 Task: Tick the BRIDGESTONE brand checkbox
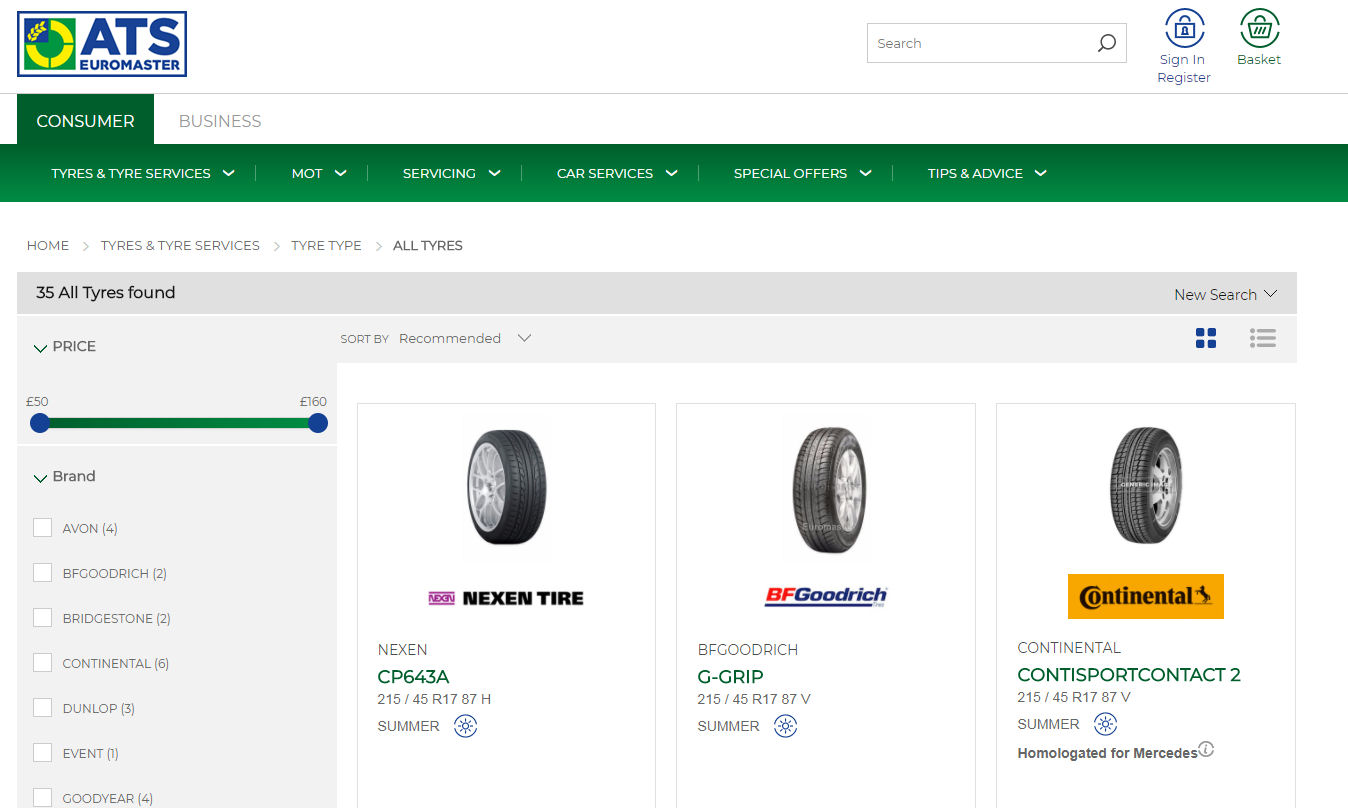(x=42, y=617)
